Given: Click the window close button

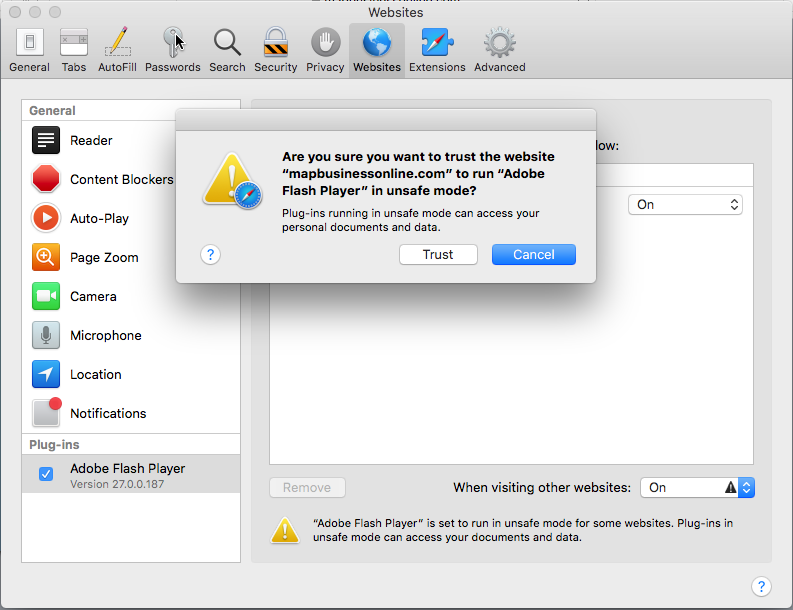Looking at the screenshot, I should [15, 12].
